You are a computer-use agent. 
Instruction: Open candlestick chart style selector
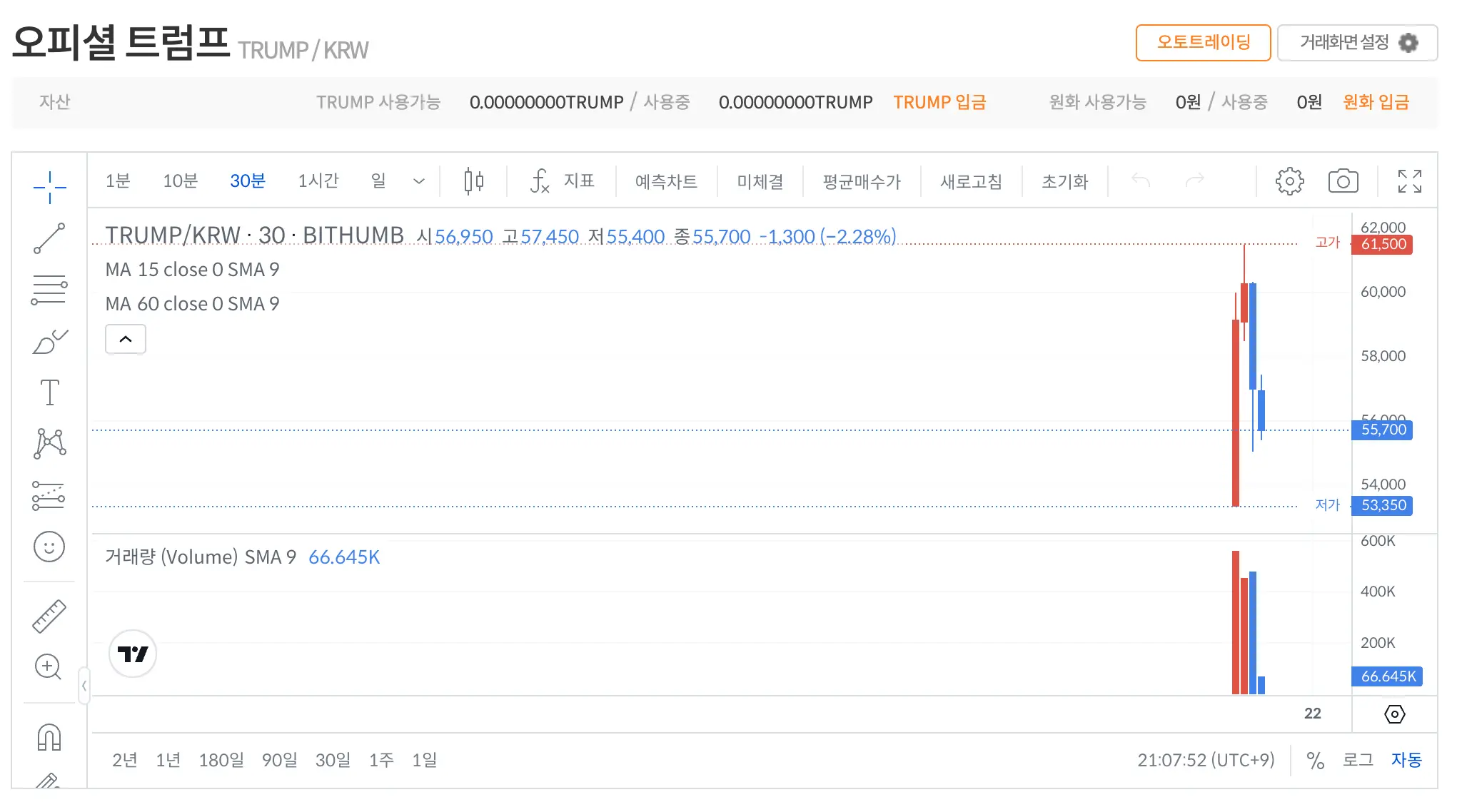(473, 181)
